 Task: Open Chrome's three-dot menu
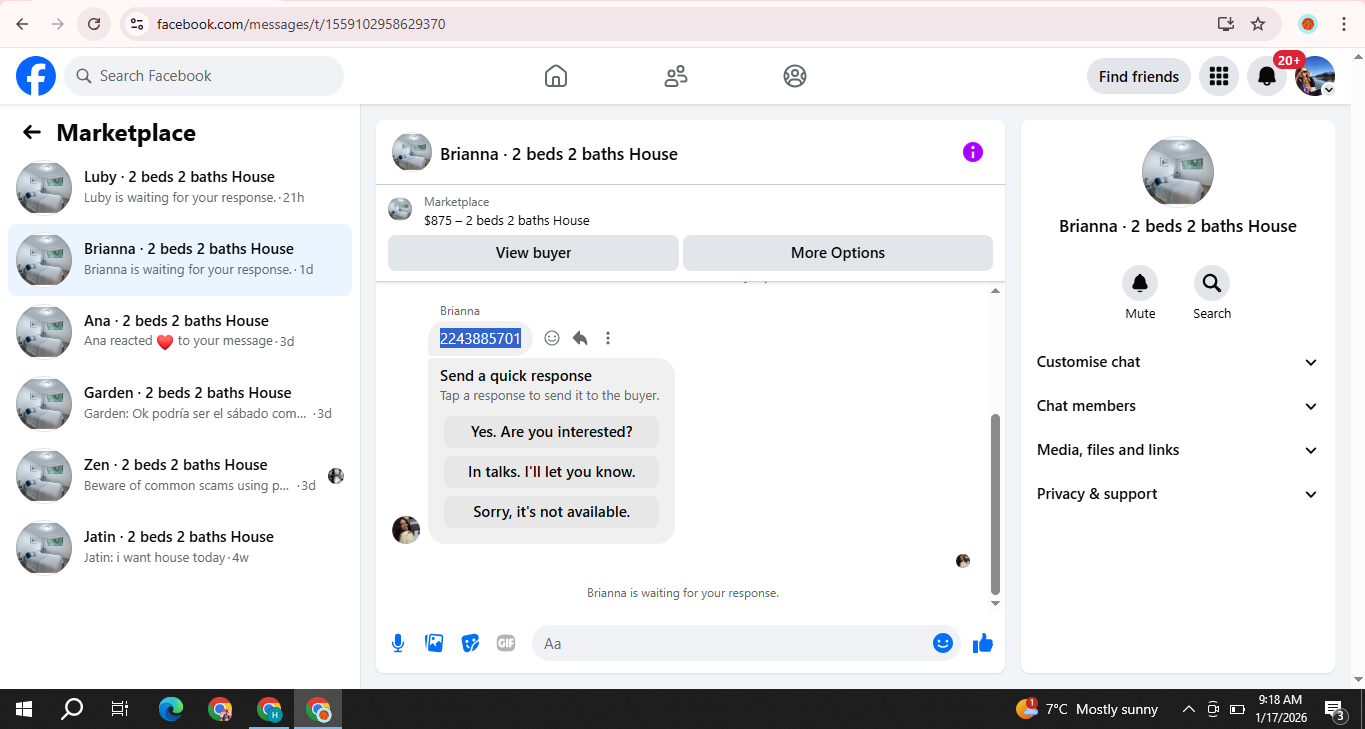pos(1343,24)
